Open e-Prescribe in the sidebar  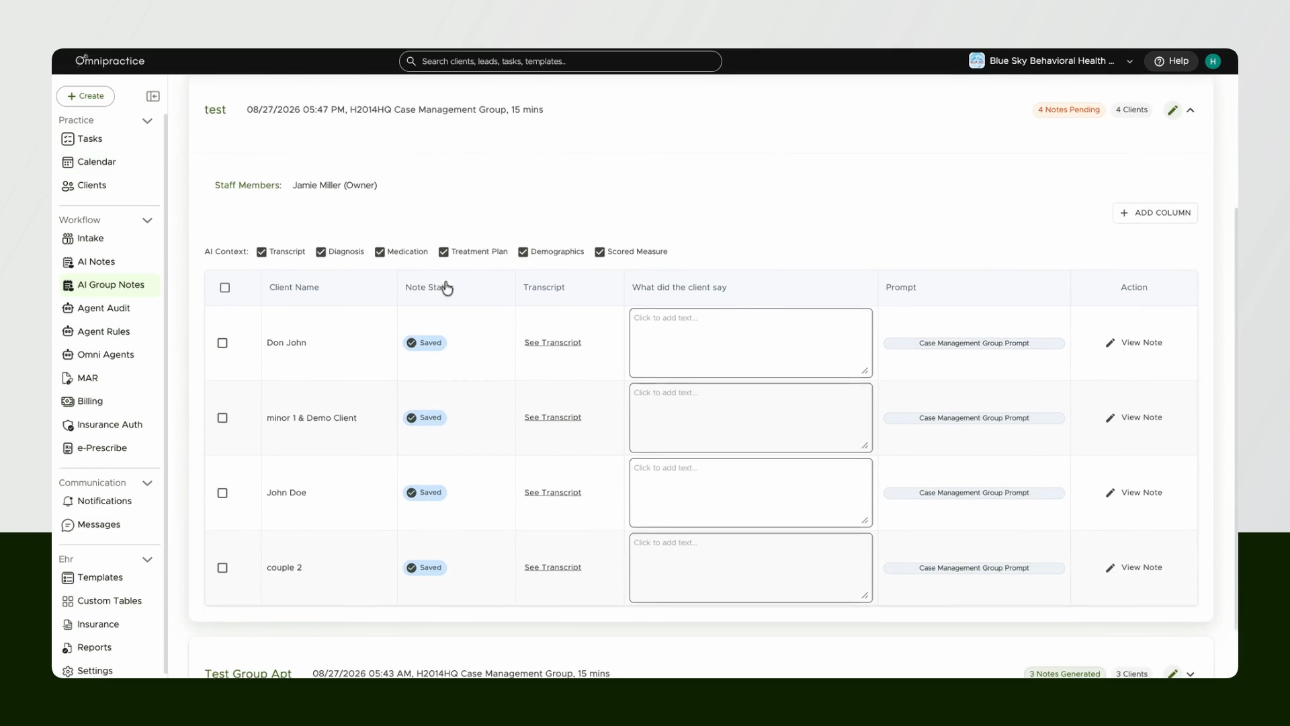click(101, 448)
